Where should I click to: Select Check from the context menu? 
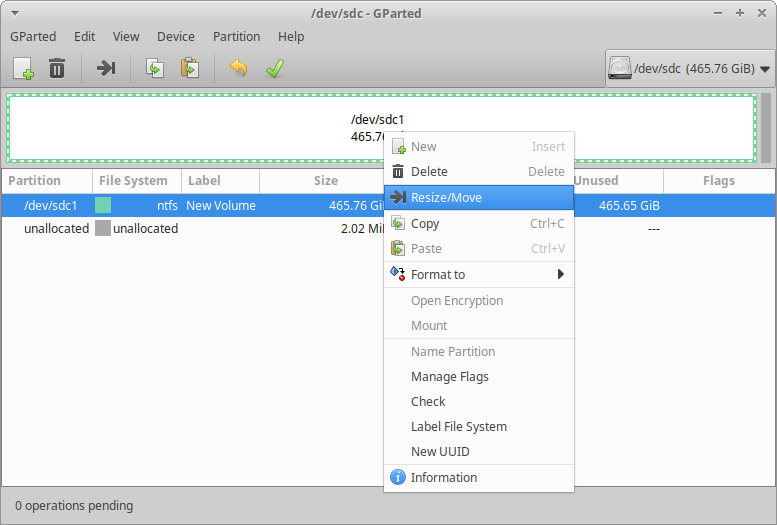tap(428, 401)
